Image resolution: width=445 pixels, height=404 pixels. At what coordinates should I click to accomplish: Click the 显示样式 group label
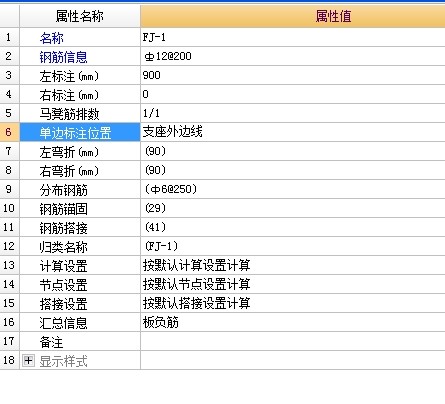[63, 361]
